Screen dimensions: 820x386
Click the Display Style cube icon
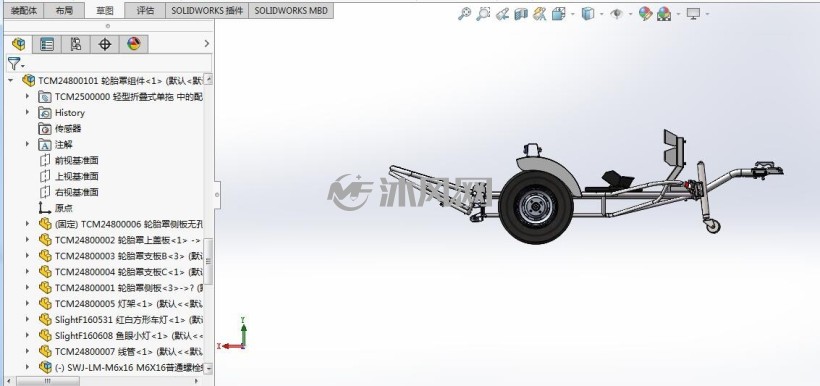click(x=588, y=14)
